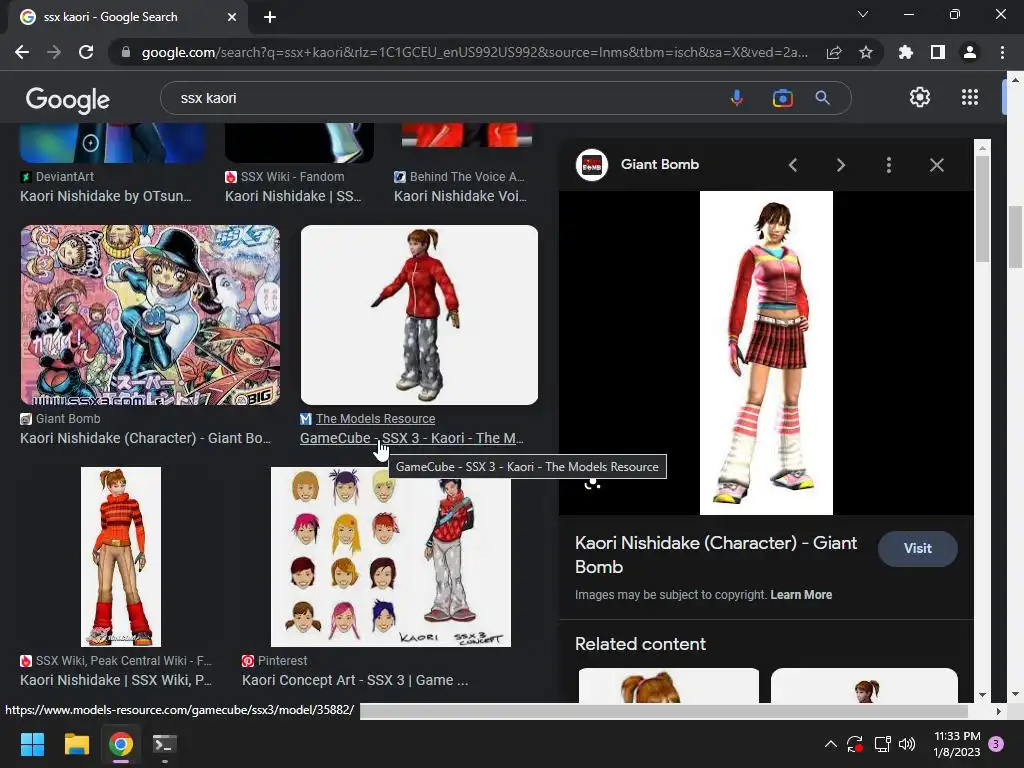
Task: Open Kaori Nishidake (Character) - Giant Bomb title
Action: click(716, 554)
